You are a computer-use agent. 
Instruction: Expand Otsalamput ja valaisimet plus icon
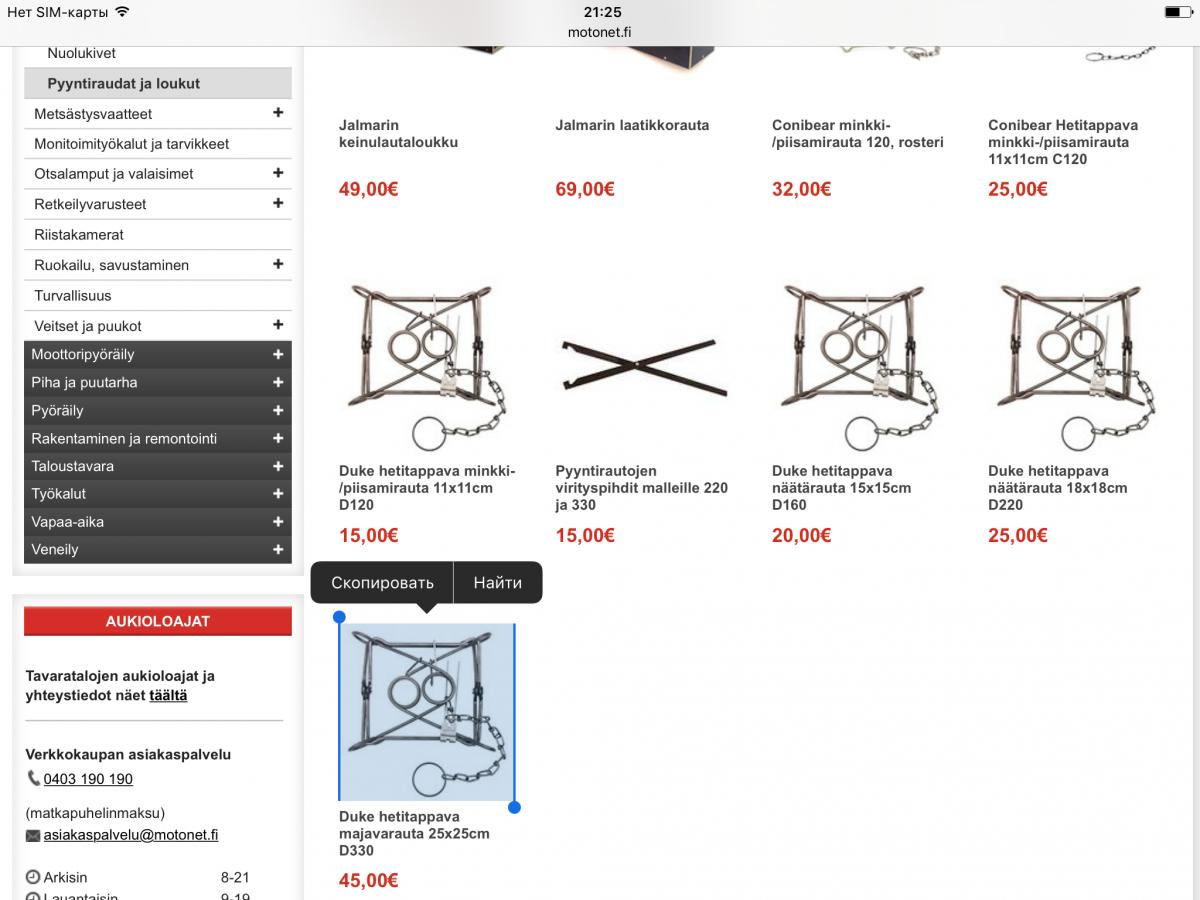point(278,173)
